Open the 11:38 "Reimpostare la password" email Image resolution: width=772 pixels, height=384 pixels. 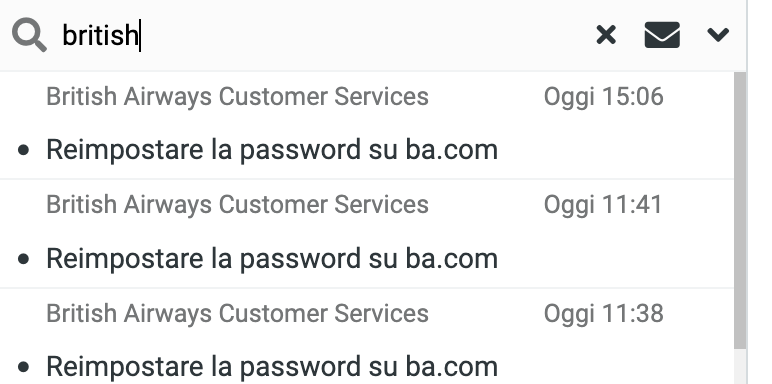click(x=272, y=367)
